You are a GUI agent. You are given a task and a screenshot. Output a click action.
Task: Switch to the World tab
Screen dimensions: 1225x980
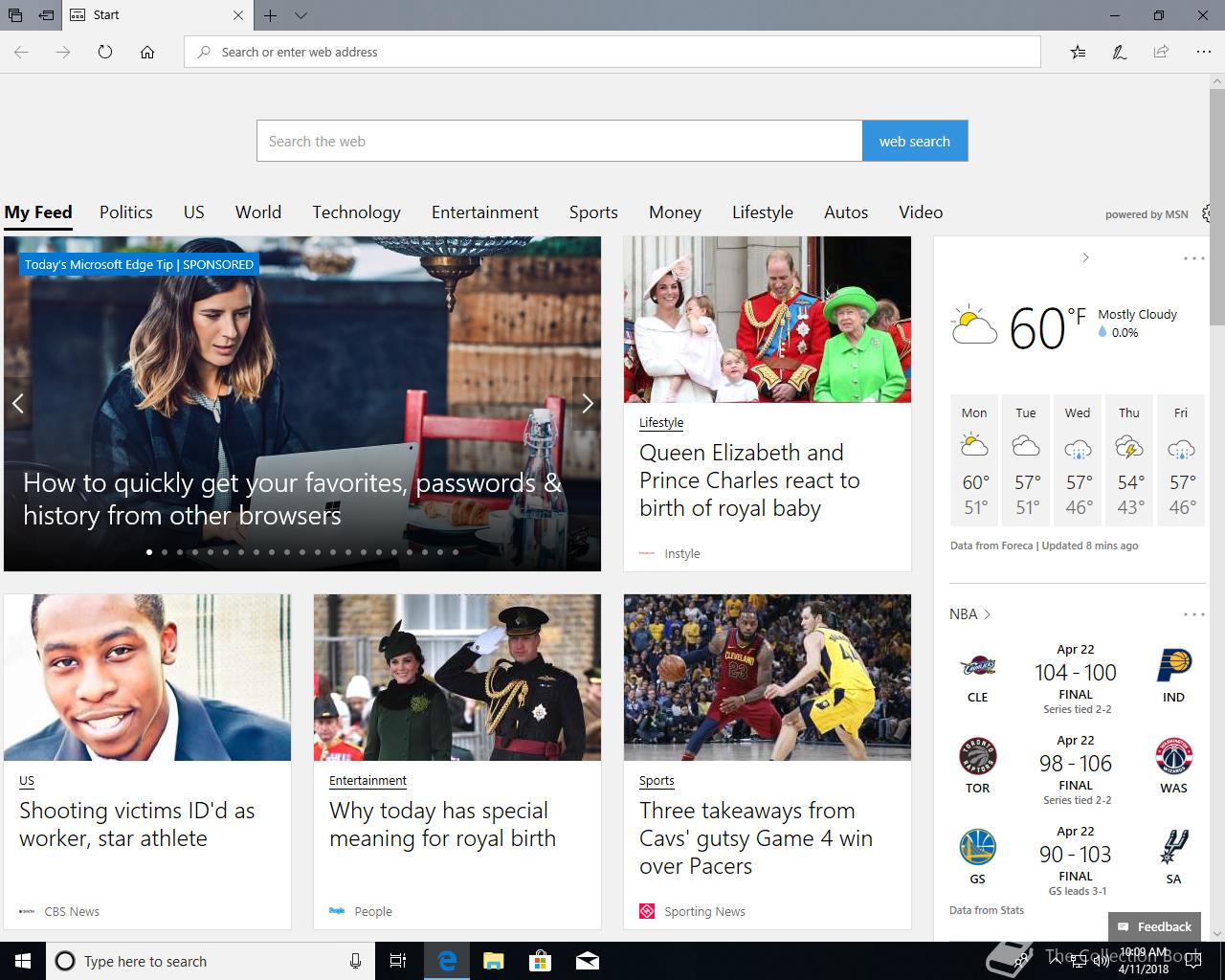coord(258,212)
